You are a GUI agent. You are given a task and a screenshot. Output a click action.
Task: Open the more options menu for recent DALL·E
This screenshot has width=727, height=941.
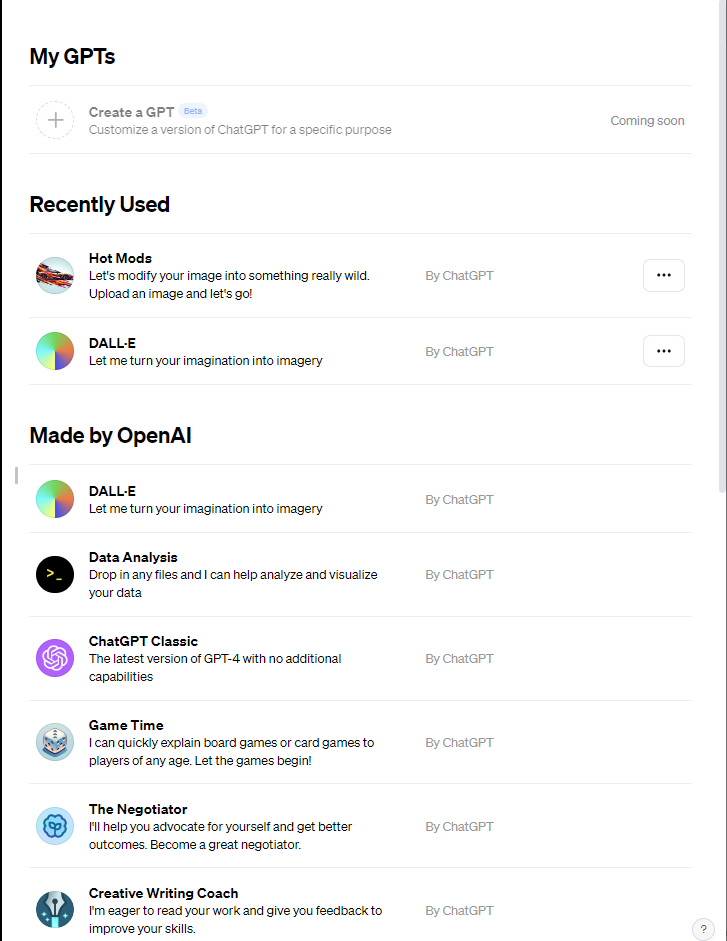(663, 351)
